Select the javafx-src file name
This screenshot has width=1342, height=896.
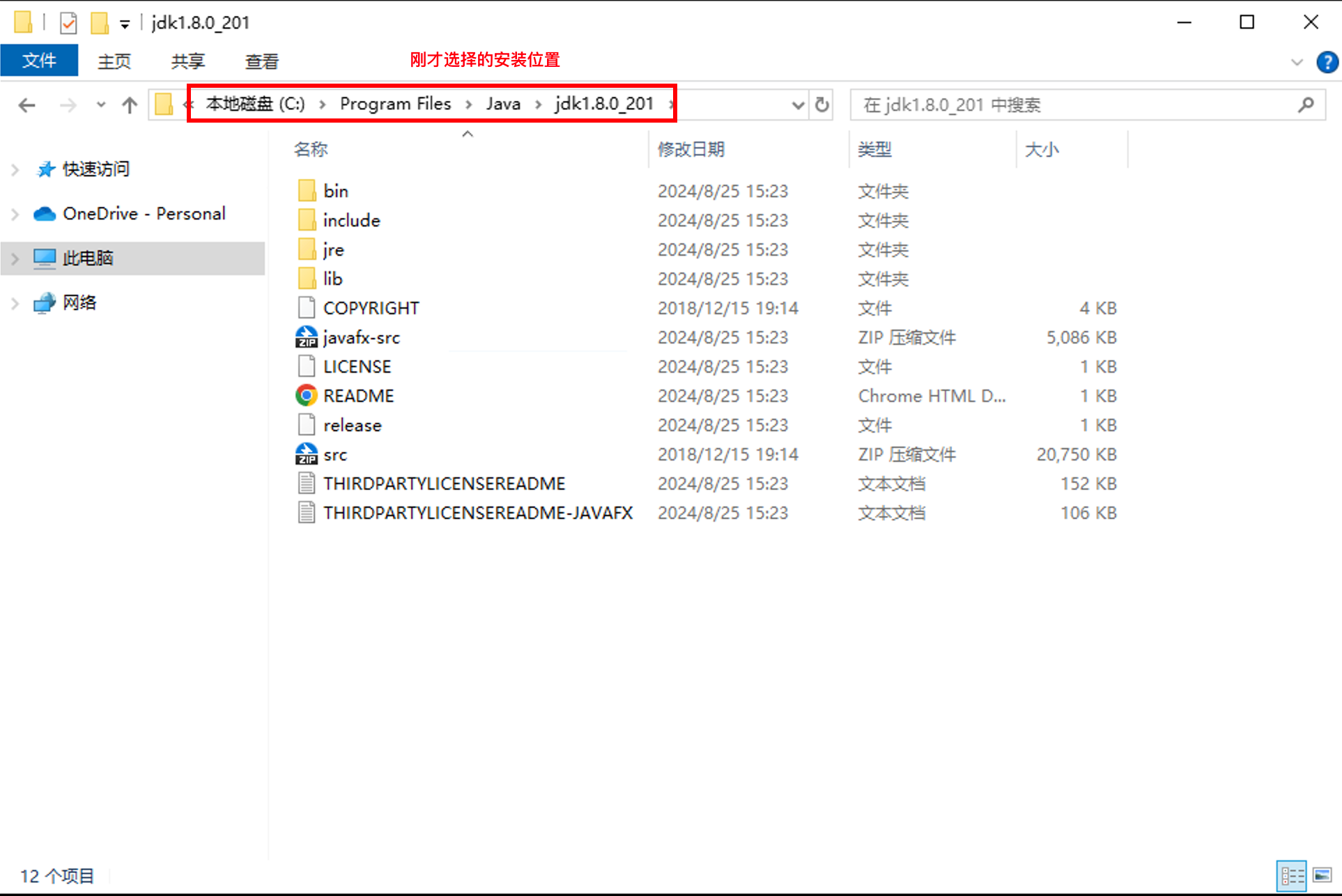pos(362,337)
